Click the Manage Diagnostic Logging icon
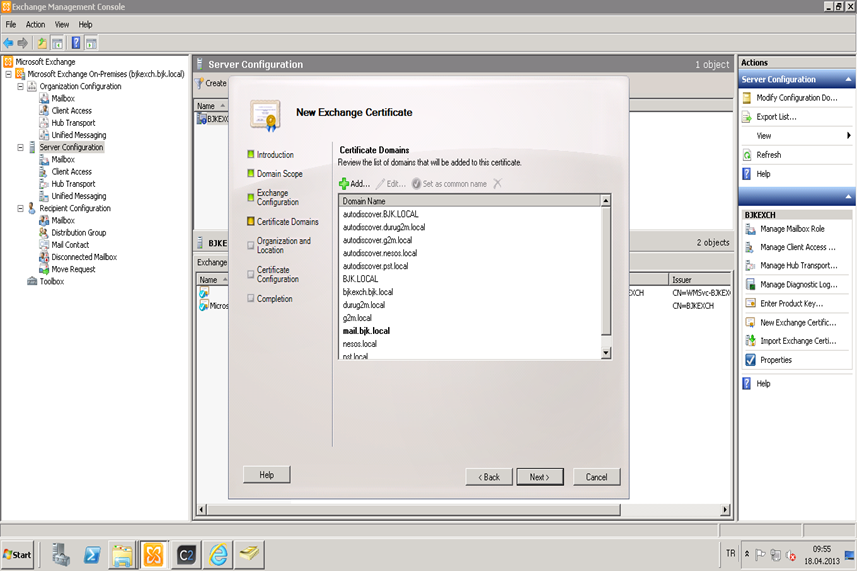 pos(750,285)
